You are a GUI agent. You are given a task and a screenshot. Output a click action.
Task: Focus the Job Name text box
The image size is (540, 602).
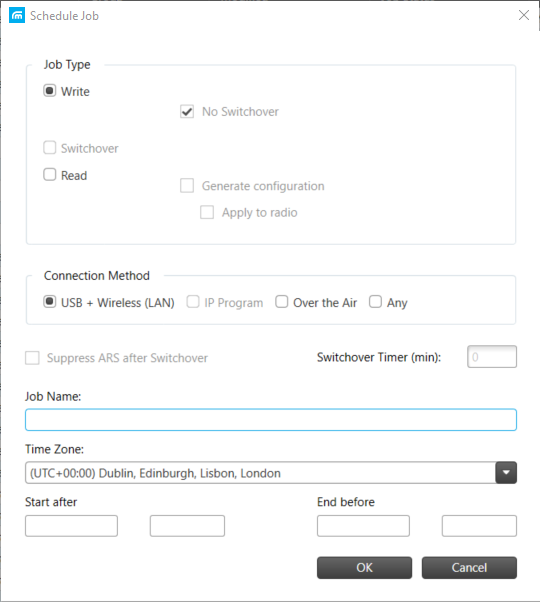(271, 420)
